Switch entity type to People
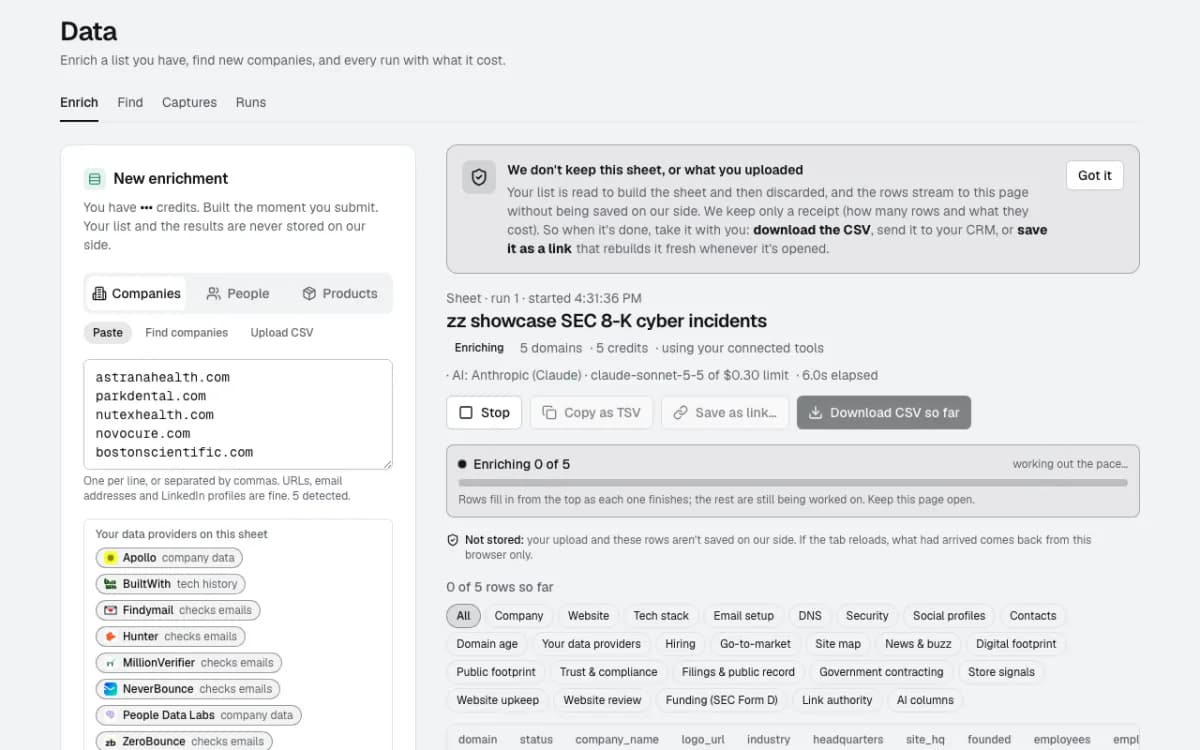Image resolution: width=1200 pixels, height=750 pixels. pos(238,294)
